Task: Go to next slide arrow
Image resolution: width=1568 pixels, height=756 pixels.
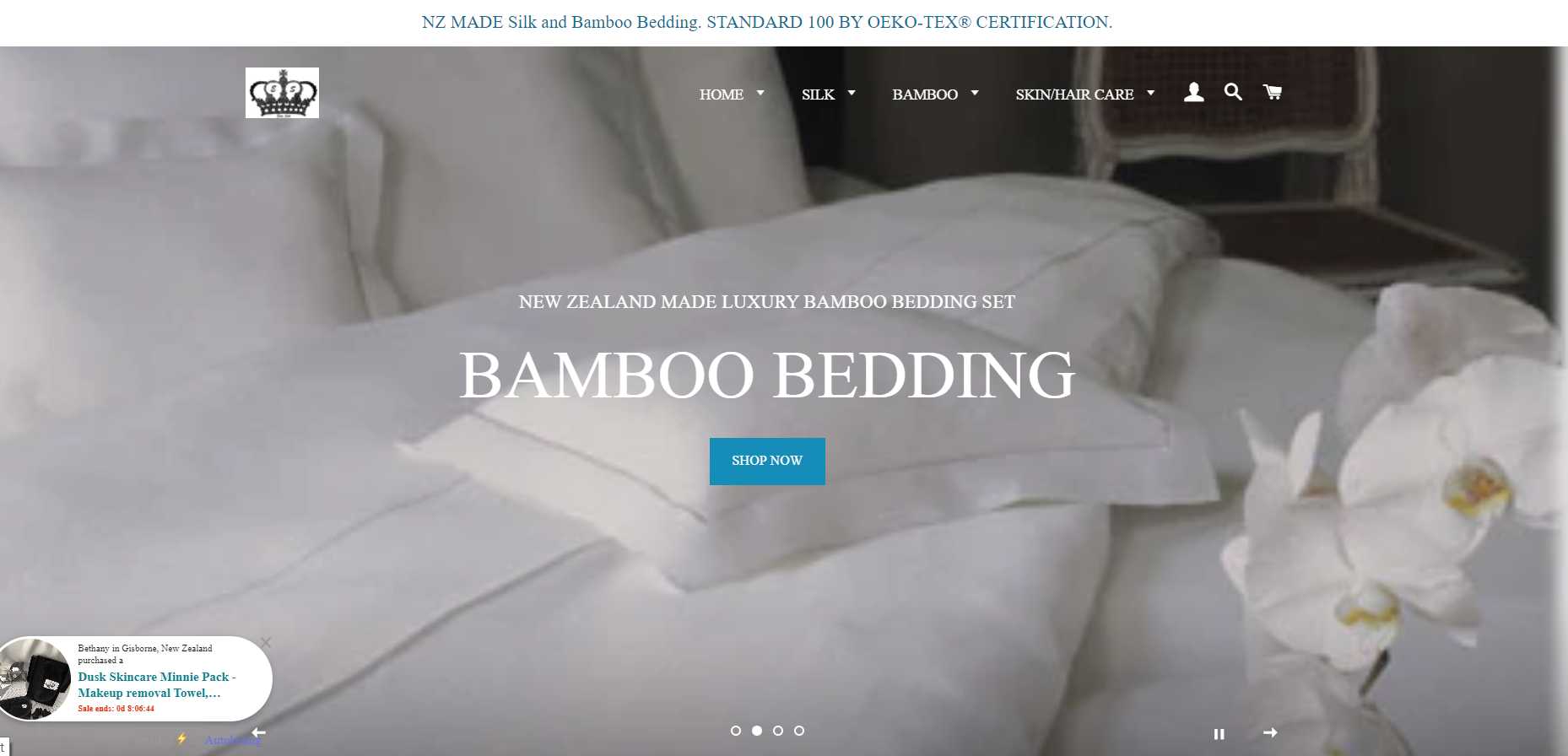Action: (1270, 733)
